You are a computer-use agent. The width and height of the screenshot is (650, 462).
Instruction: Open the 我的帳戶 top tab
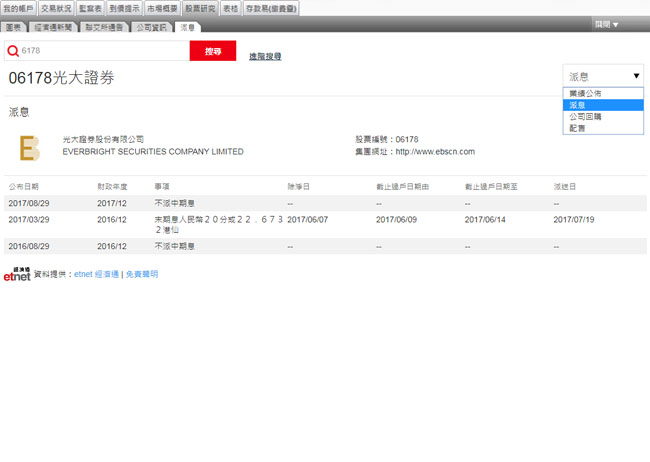(18, 8)
